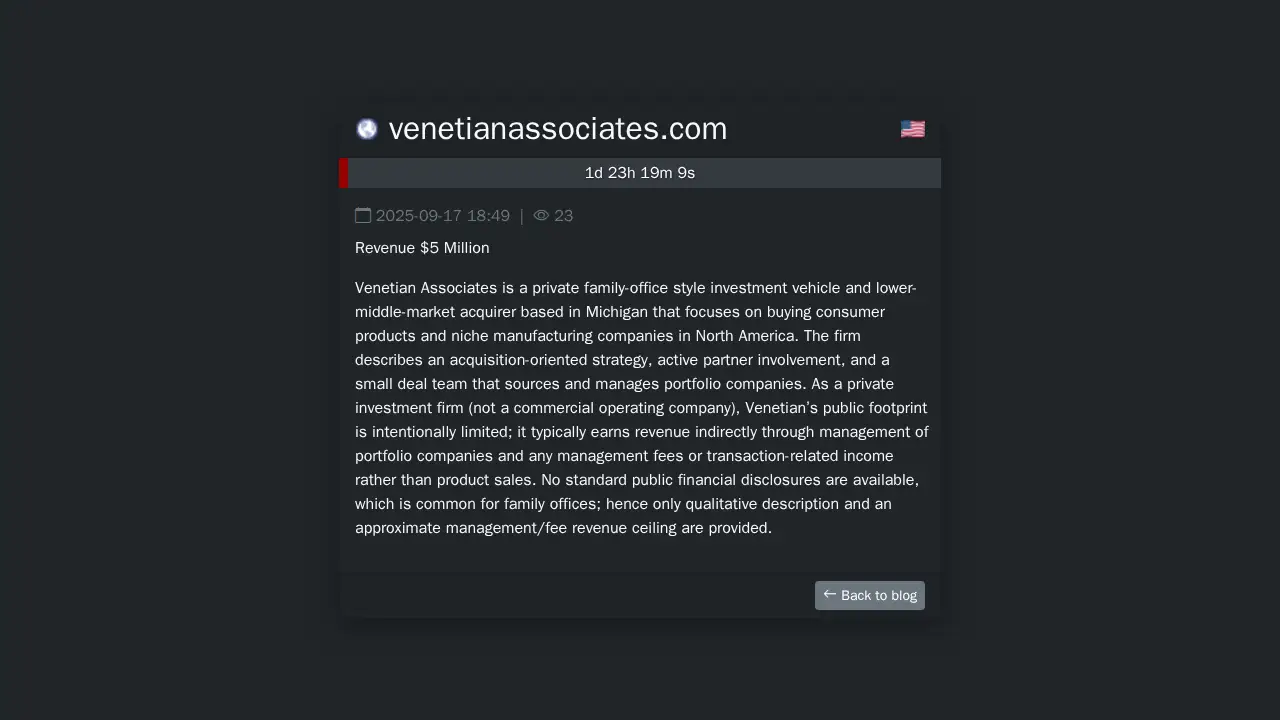Click the empty footer area left of Back to blog
Viewport: 1280px width, 720px height.
tap(570, 595)
